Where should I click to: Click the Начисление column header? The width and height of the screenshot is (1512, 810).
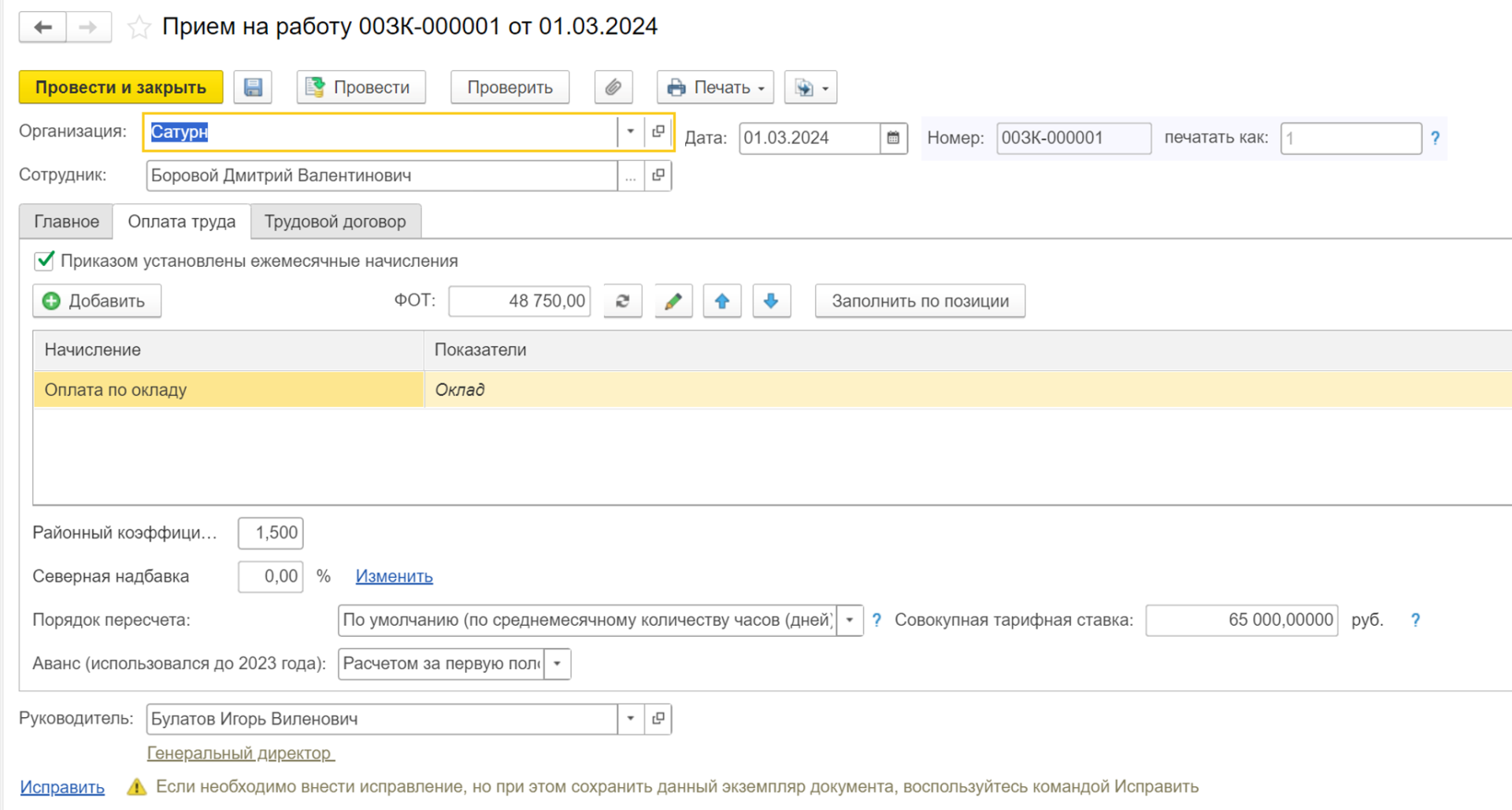[228, 350]
